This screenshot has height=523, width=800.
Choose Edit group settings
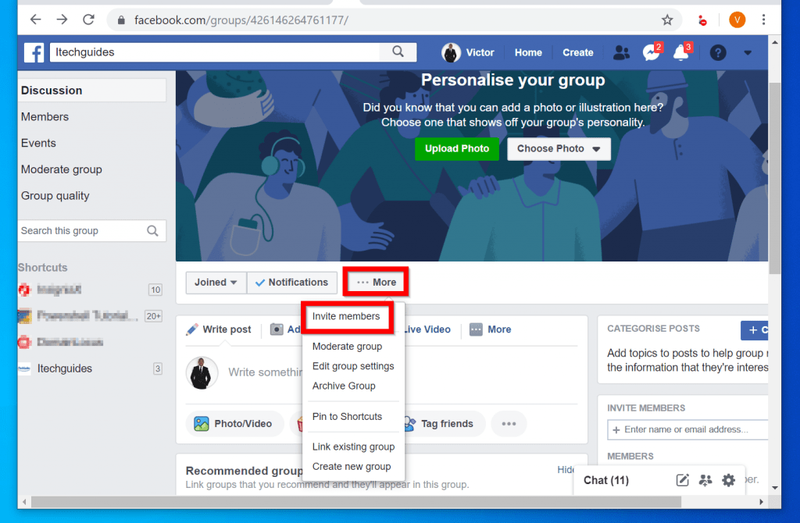[353, 366]
